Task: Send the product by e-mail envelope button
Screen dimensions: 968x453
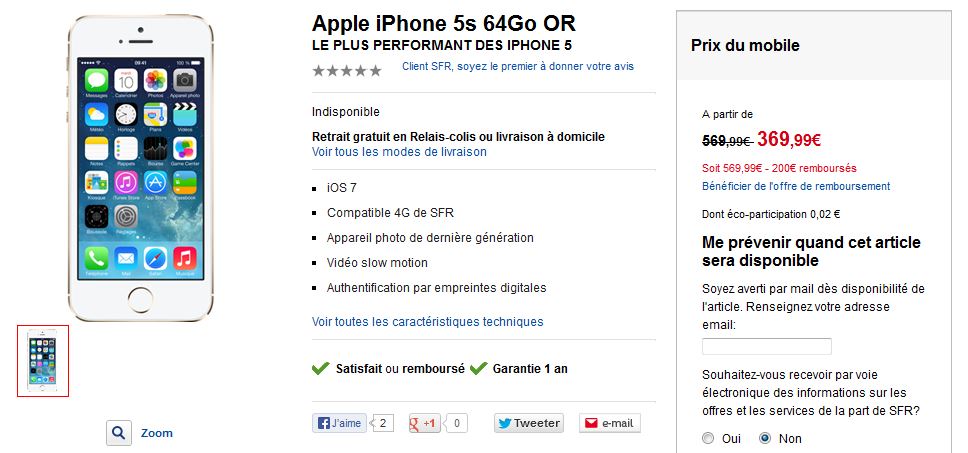Action: [x=609, y=423]
